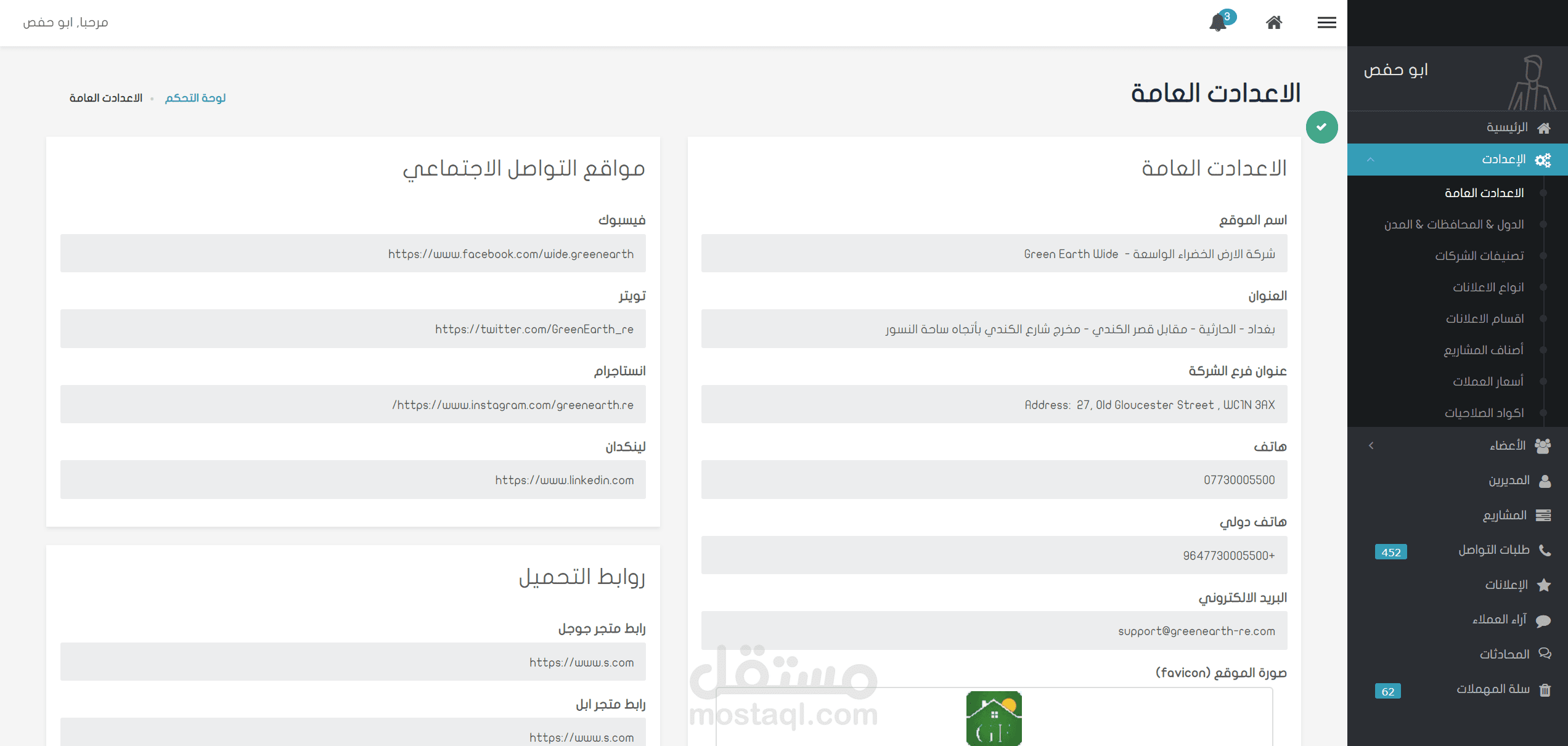1568x746 pixels.
Task: Open سلة المهملات trash icon item
Action: pos(1494,689)
